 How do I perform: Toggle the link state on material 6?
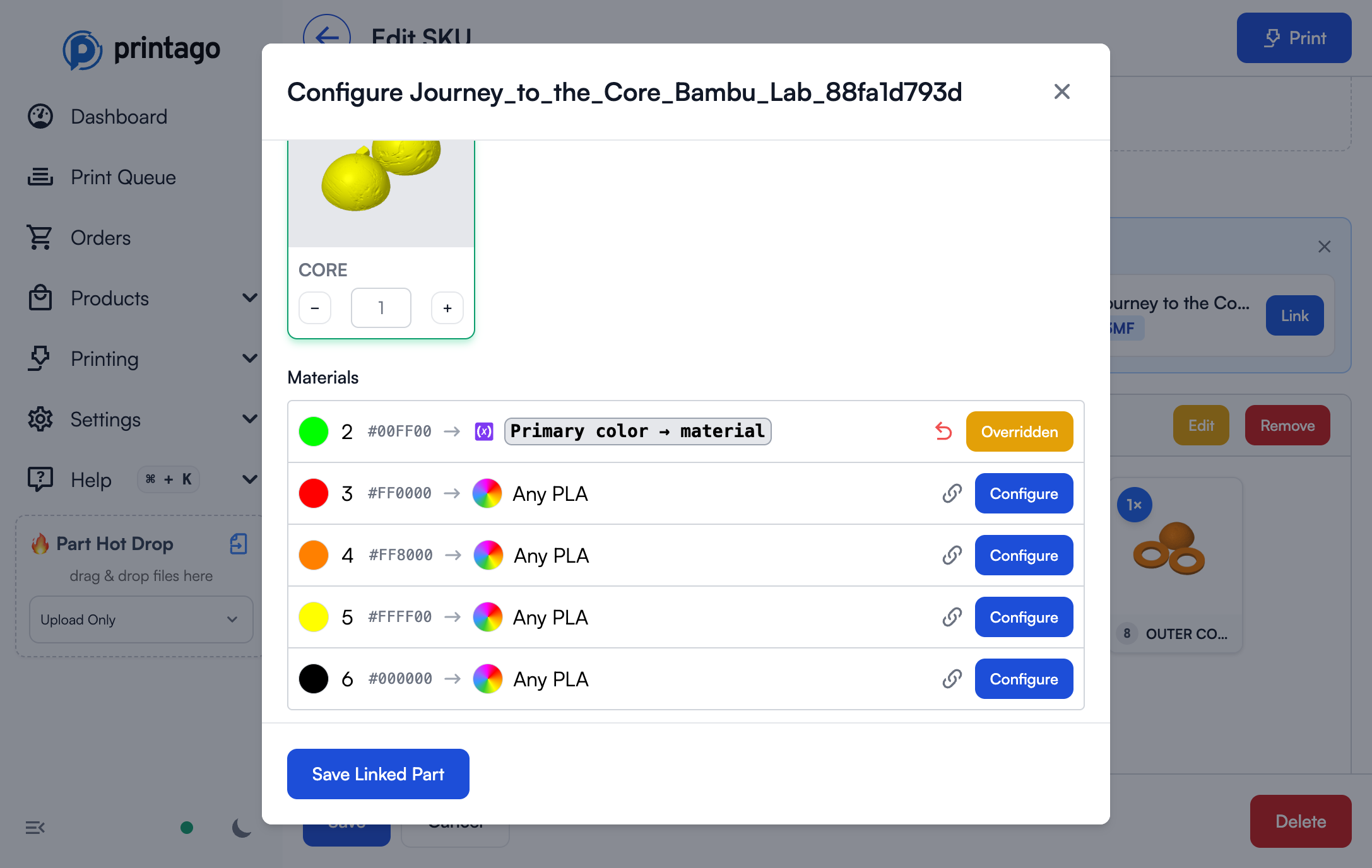tap(951, 679)
